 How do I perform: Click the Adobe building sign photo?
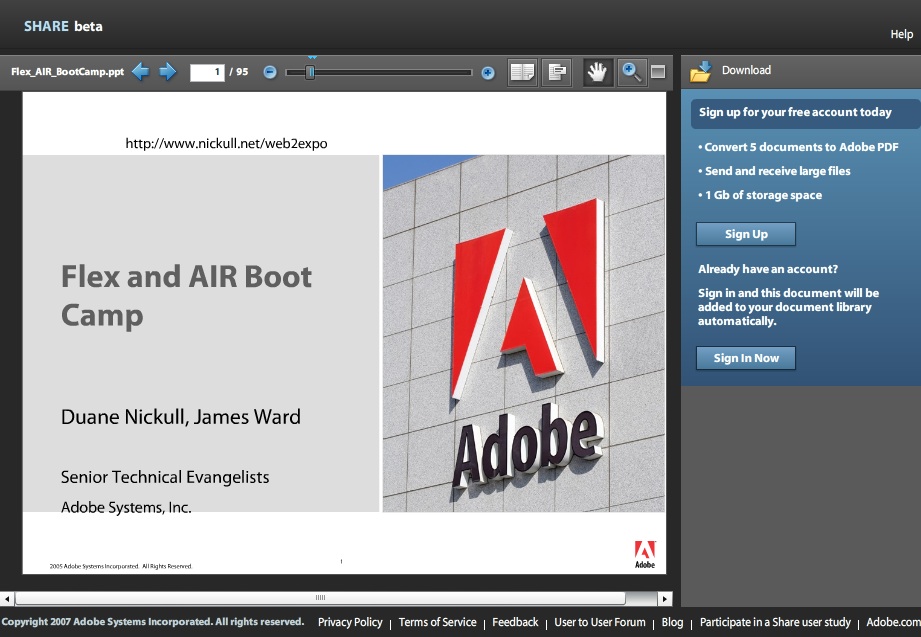[x=524, y=333]
